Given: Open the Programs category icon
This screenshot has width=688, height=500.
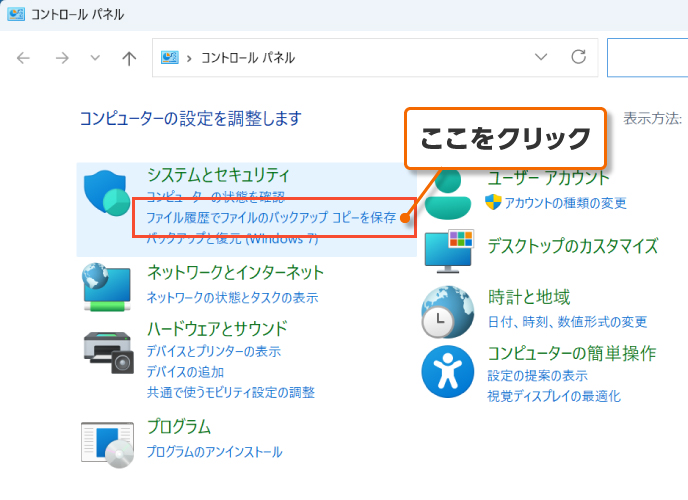Looking at the screenshot, I should click(x=108, y=443).
